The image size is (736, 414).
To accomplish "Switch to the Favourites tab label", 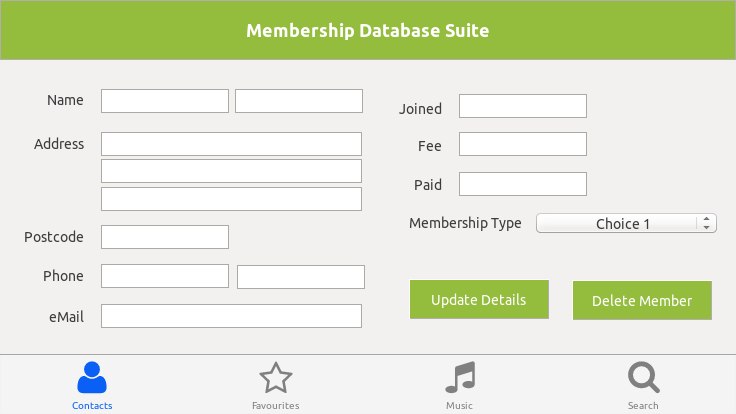I will click(x=275, y=405).
